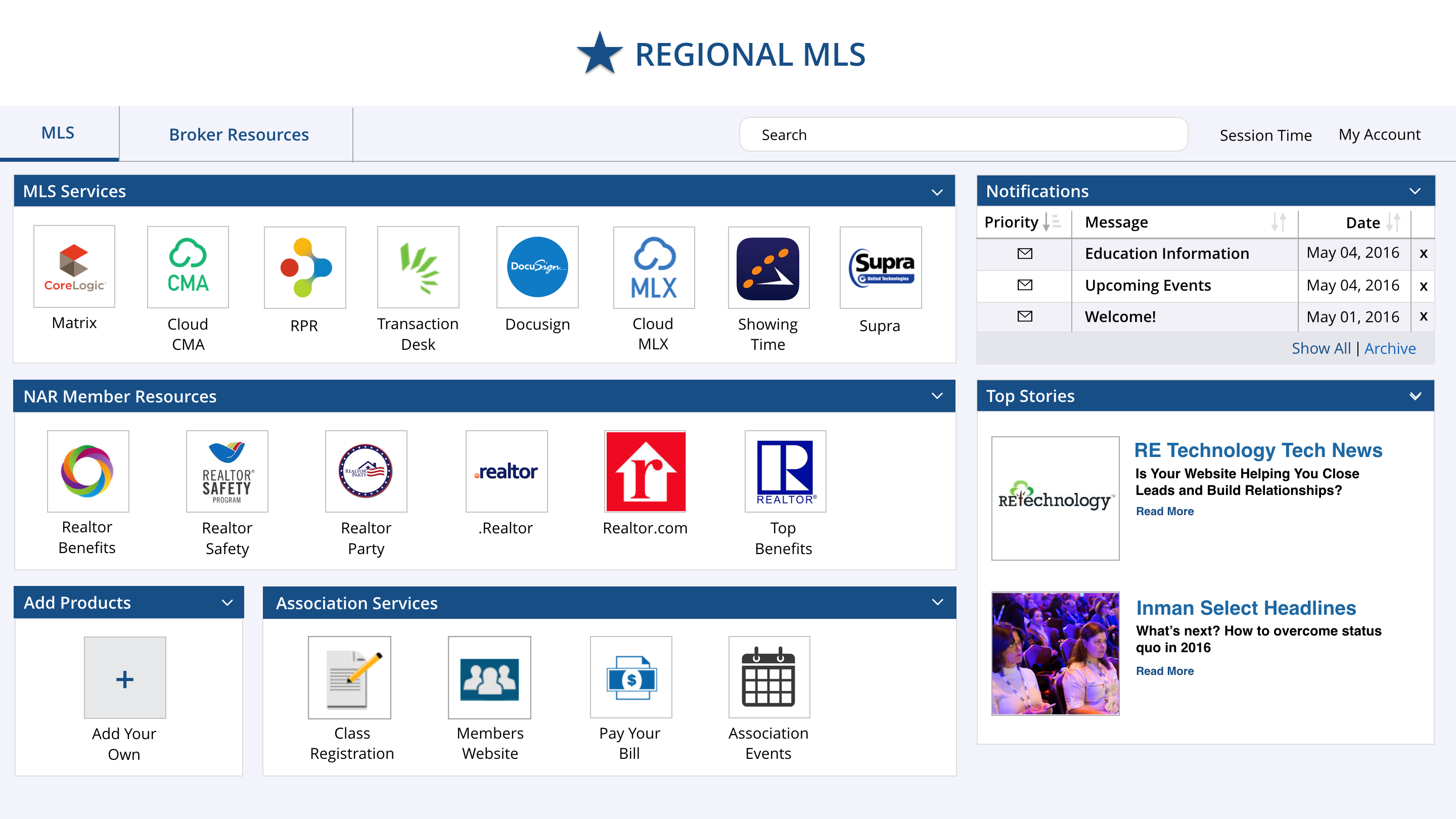1456x819 pixels.
Task: Open Cloud MLX
Action: (654, 267)
